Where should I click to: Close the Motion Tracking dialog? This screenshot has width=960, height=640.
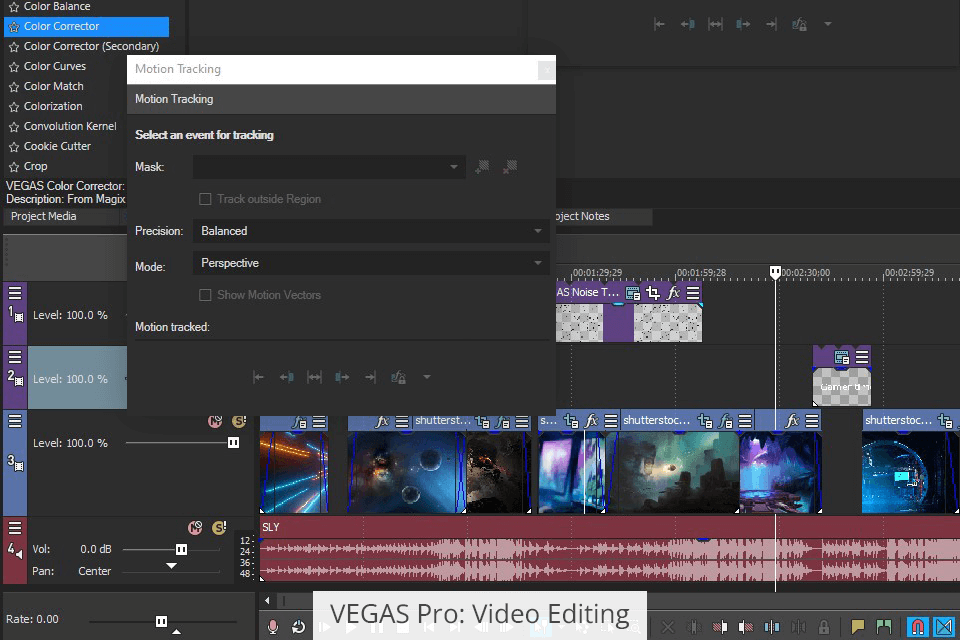click(546, 70)
